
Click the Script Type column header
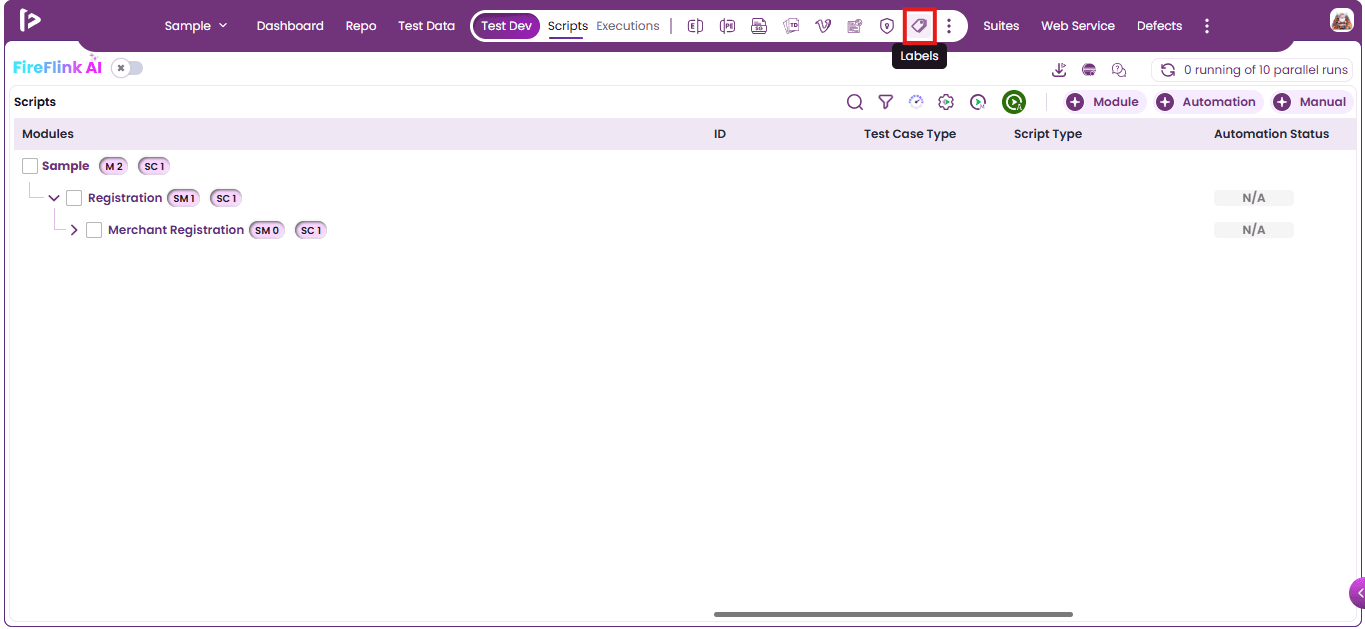point(1048,134)
